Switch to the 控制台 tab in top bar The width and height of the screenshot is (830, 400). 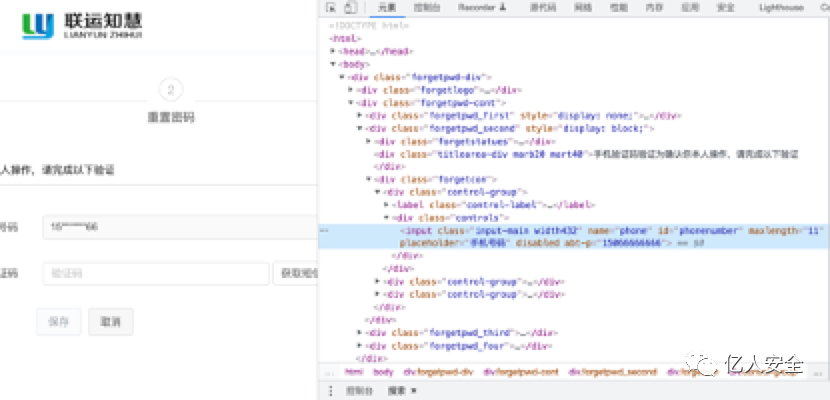(x=426, y=7)
